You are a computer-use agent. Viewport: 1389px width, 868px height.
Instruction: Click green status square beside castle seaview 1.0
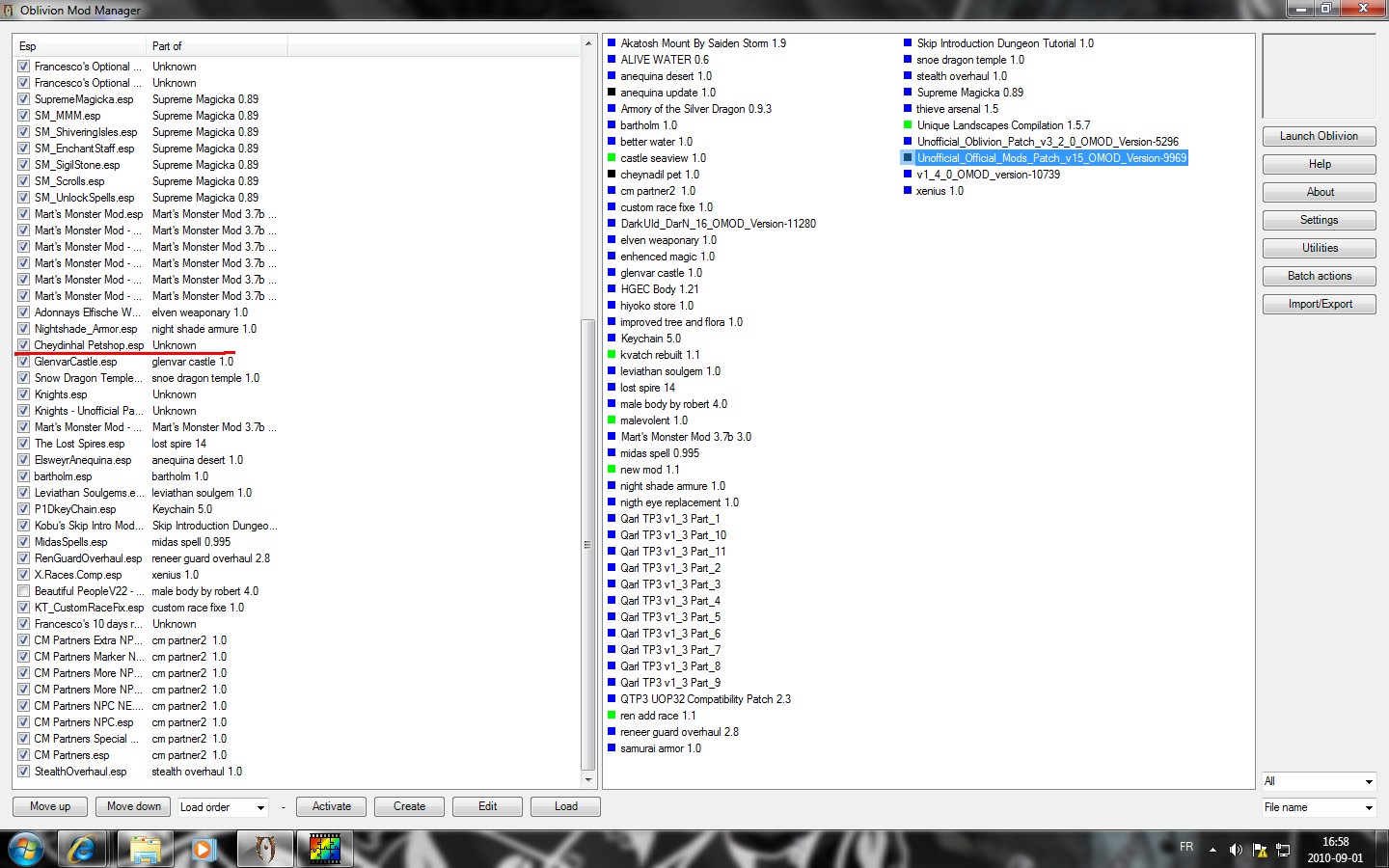pos(612,158)
